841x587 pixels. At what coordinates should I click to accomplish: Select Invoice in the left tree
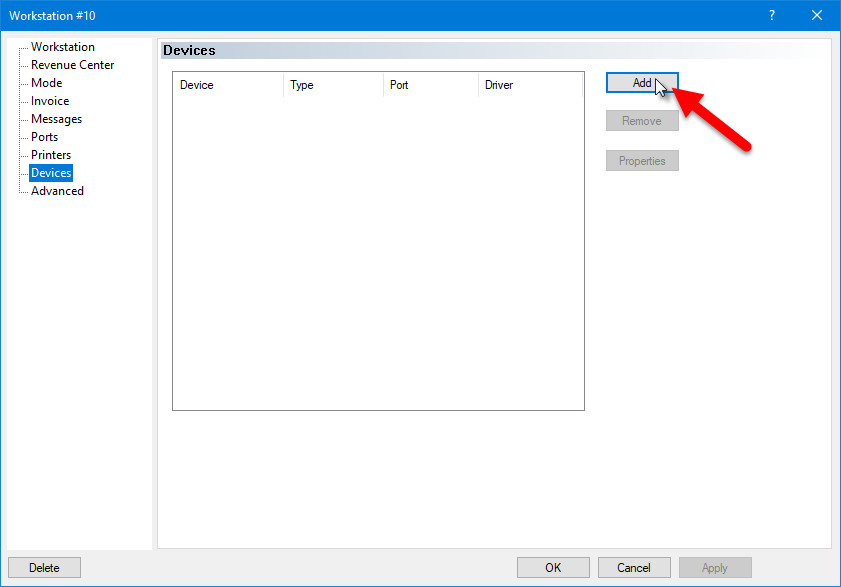[50, 101]
